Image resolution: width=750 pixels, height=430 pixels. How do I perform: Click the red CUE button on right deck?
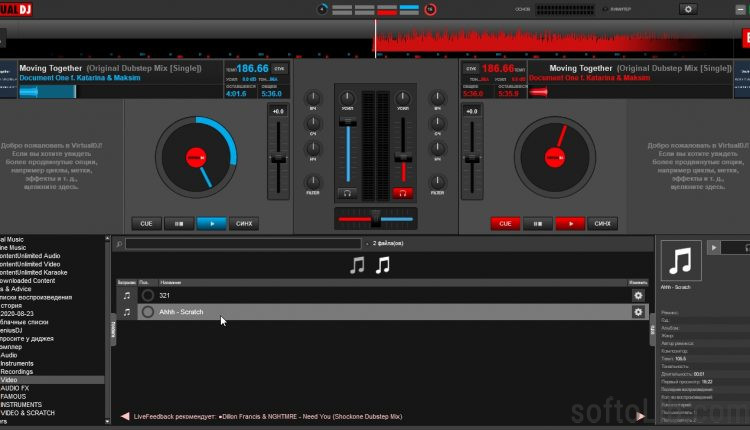(505, 223)
